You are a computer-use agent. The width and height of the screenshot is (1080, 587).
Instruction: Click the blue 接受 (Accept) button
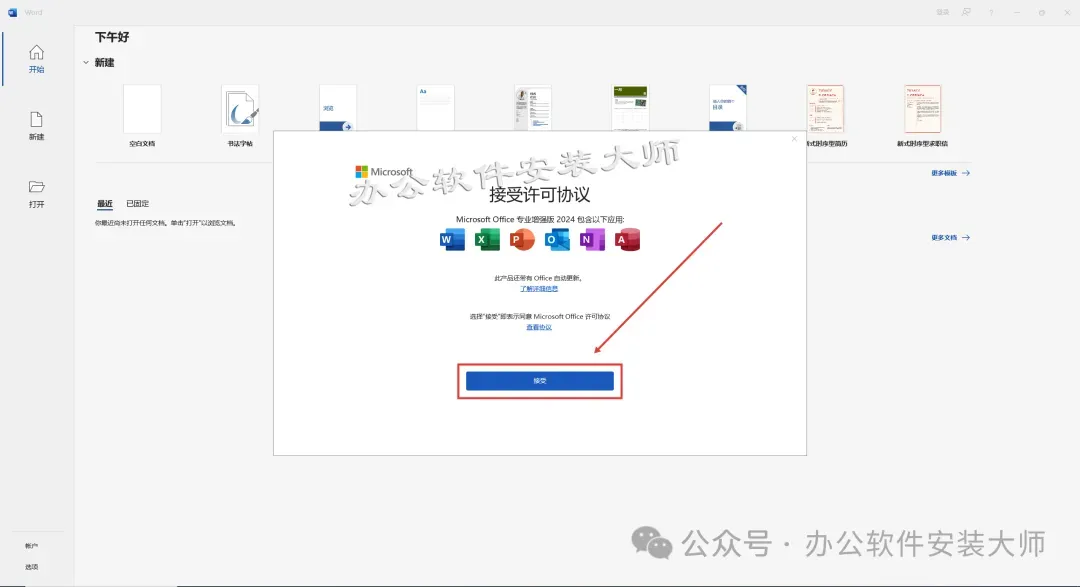(x=539, y=380)
